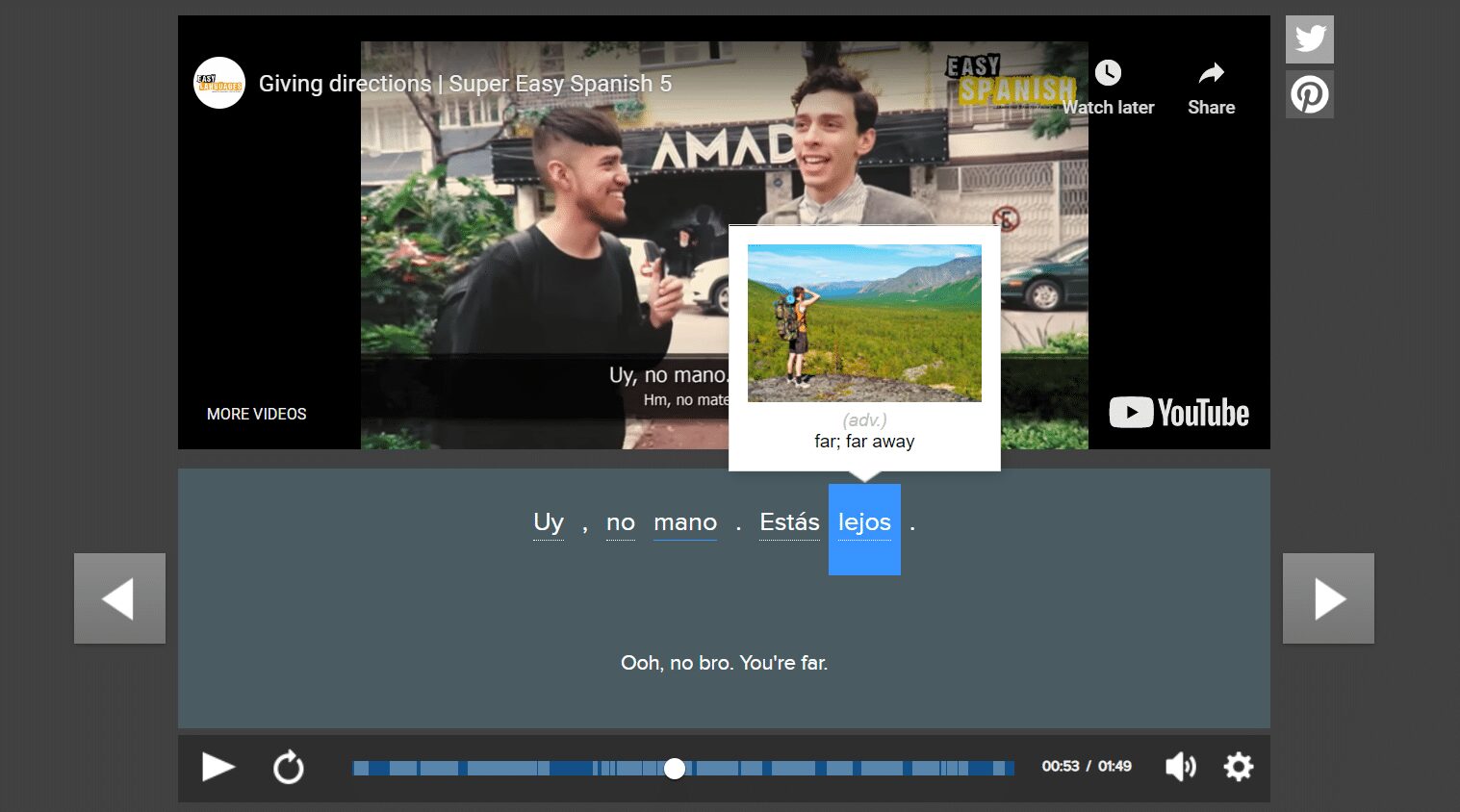Mute the audio with speaker icon
The height and width of the screenshot is (812, 1460).
click(x=1180, y=767)
